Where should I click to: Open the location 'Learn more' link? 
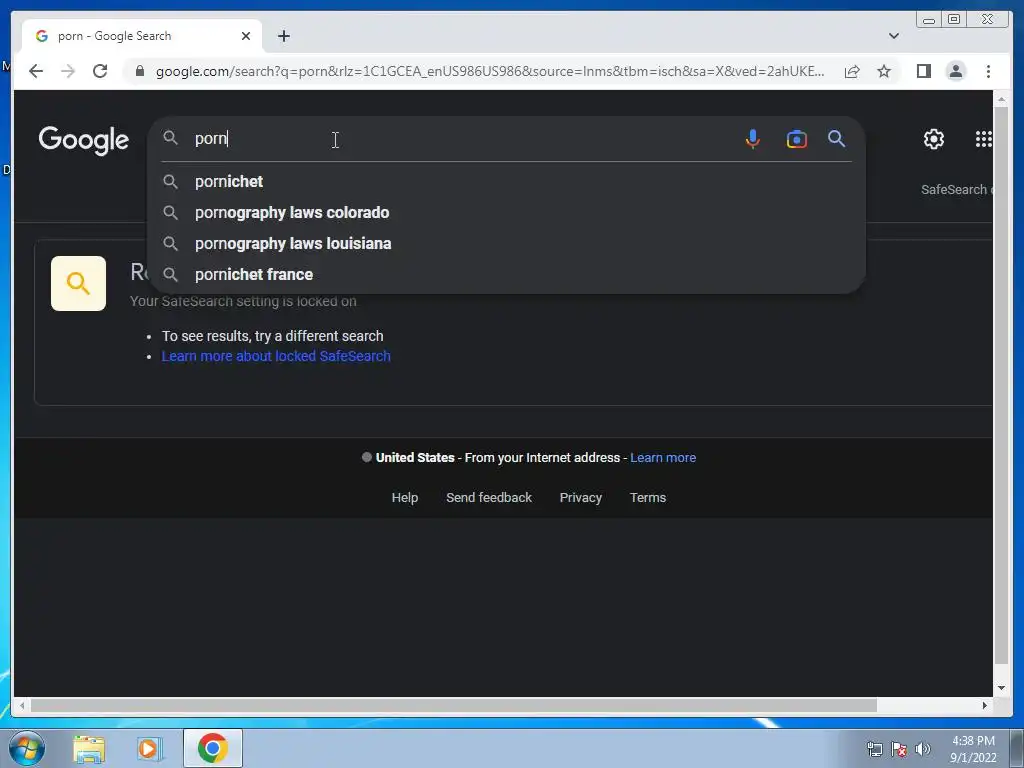click(663, 458)
